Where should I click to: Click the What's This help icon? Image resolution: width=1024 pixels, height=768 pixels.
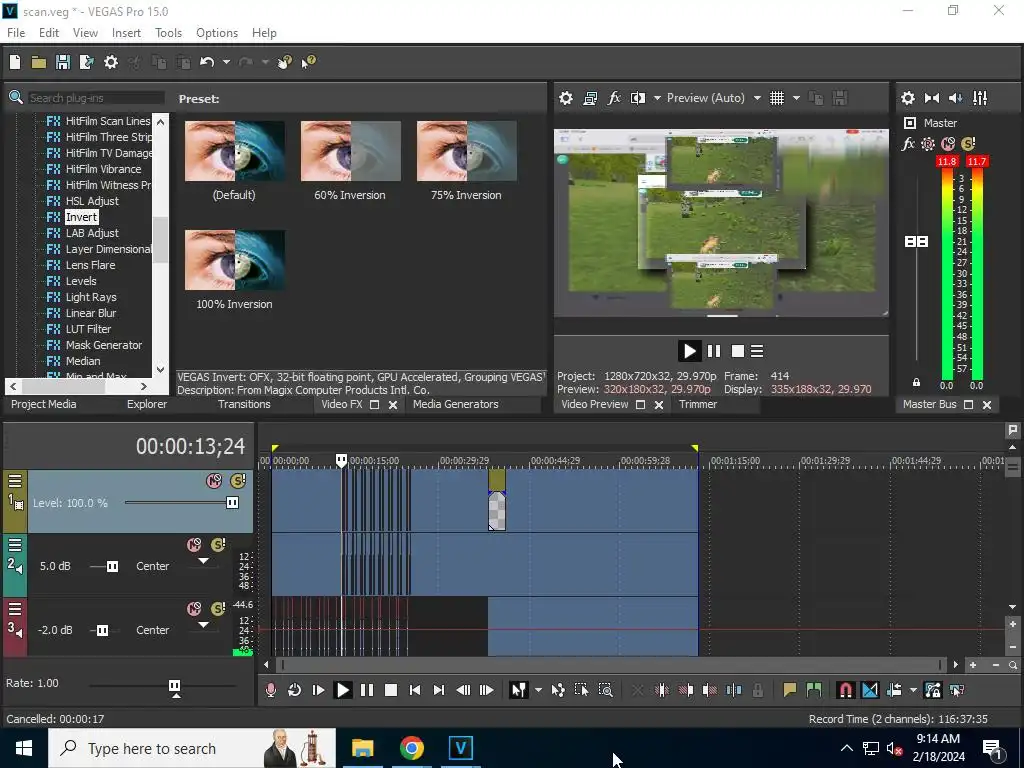click(308, 62)
